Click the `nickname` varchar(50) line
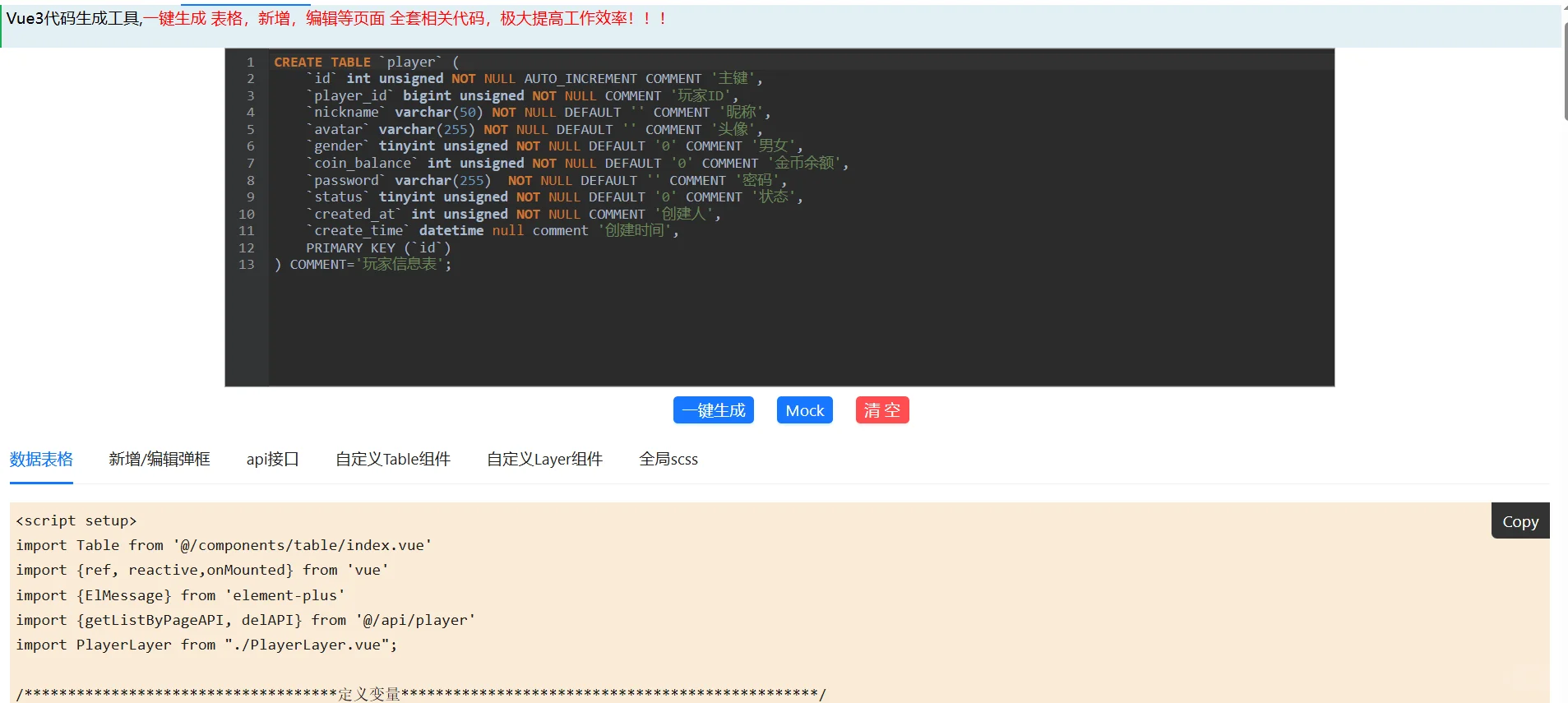 pos(538,113)
